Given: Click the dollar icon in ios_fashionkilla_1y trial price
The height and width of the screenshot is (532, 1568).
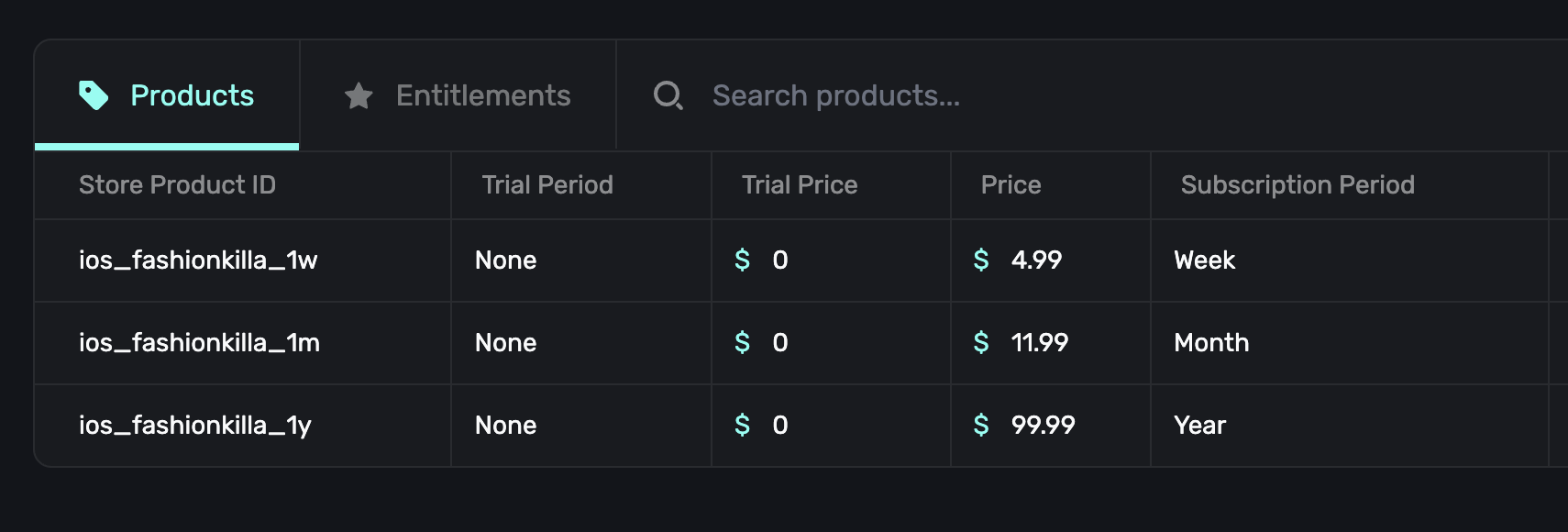Looking at the screenshot, I should (743, 425).
